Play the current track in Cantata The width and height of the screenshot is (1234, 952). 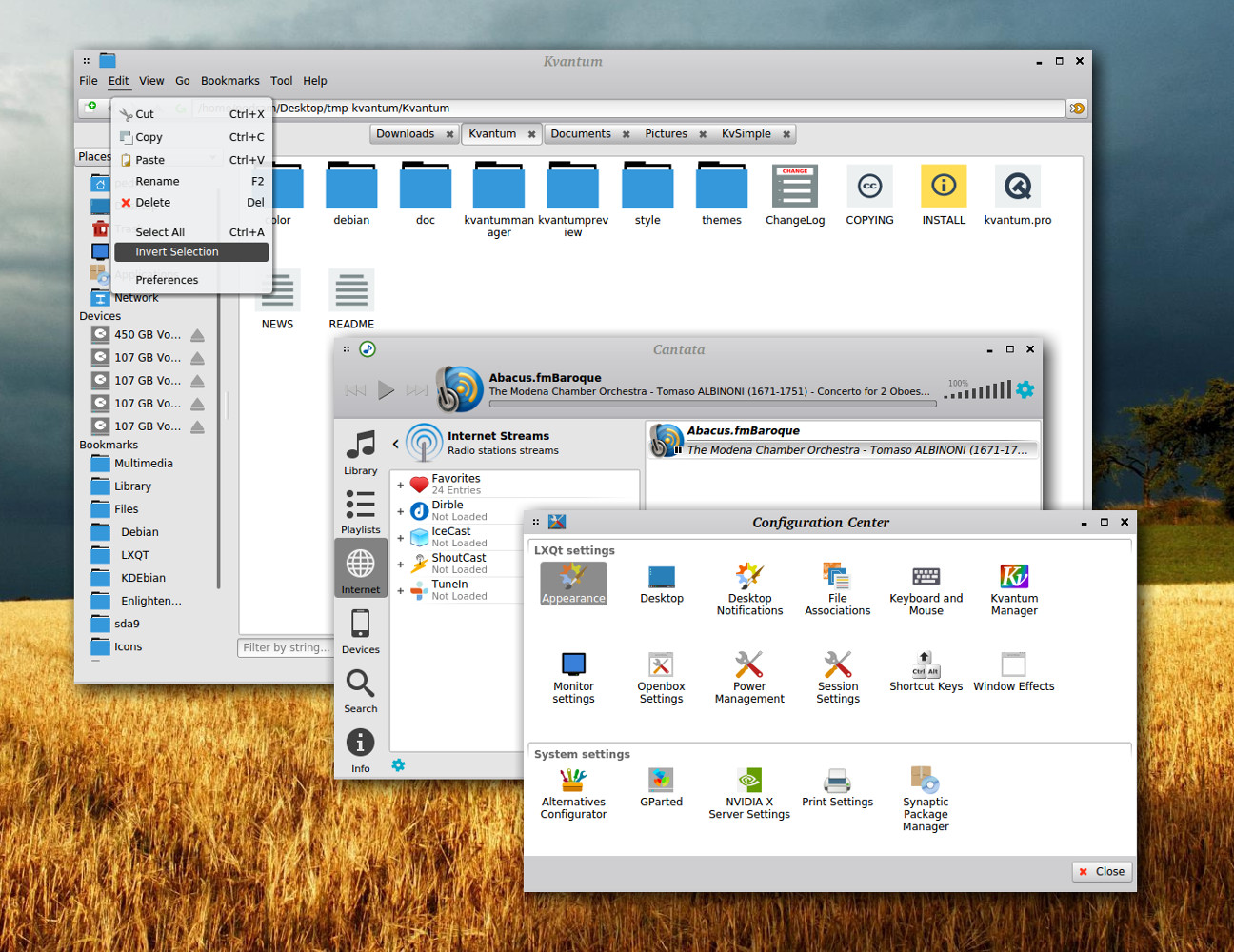tap(386, 389)
